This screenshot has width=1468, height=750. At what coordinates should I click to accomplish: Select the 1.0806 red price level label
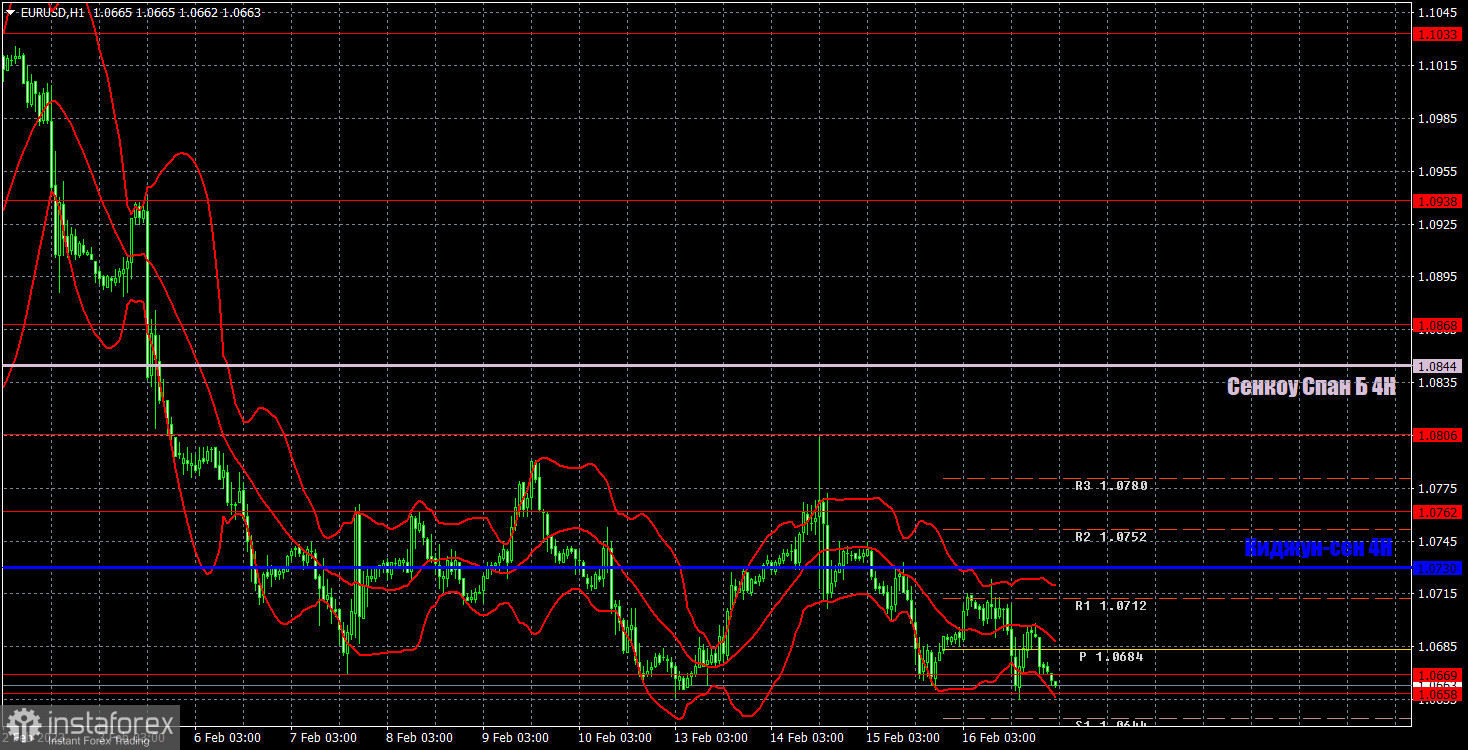click(1438, 435)
